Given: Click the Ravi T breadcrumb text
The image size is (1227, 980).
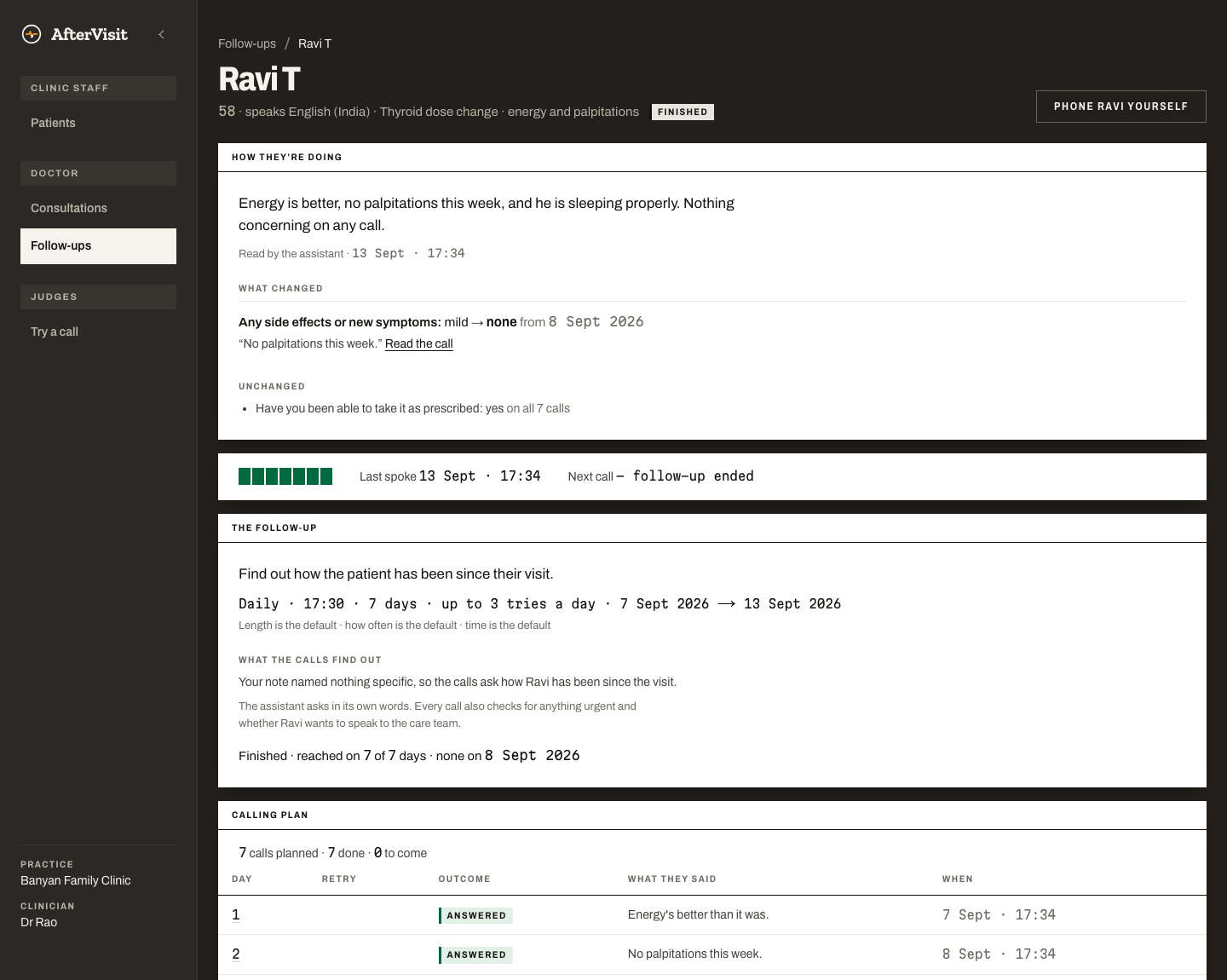Looking at the screenshot, I should pos(314,43).
